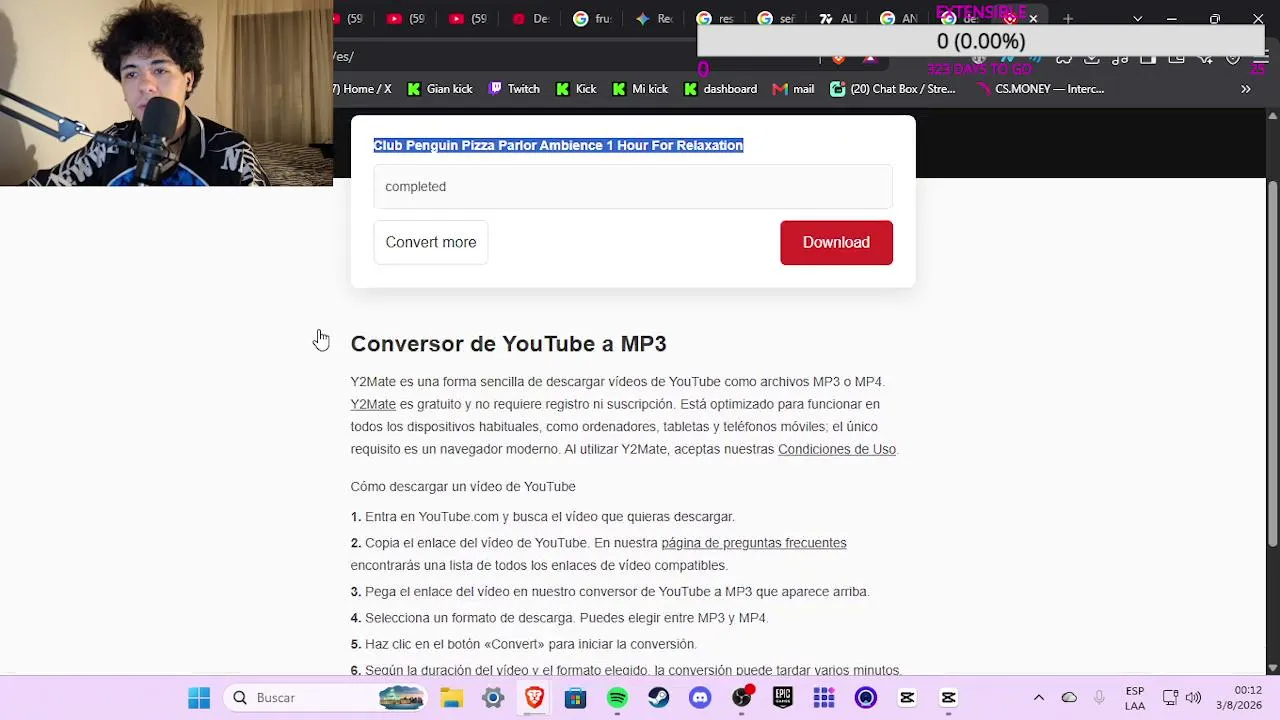Open the Home / X bookmark

[363, 89]
